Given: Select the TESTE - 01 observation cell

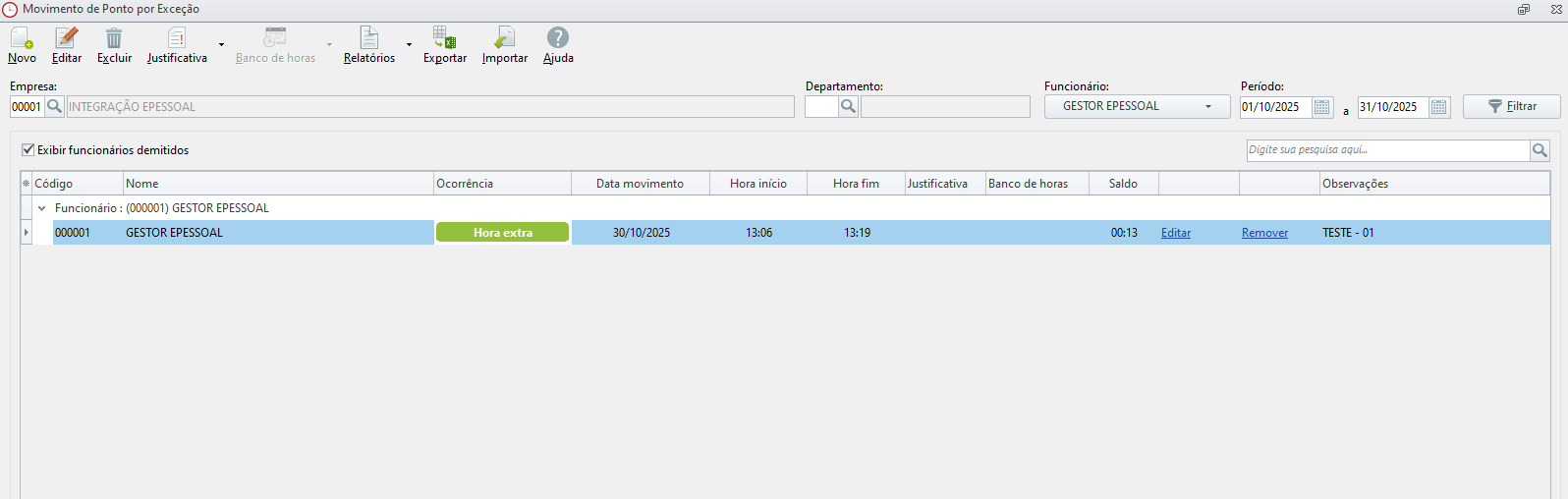Looking at the screenshot, I should pos(1434,233).
